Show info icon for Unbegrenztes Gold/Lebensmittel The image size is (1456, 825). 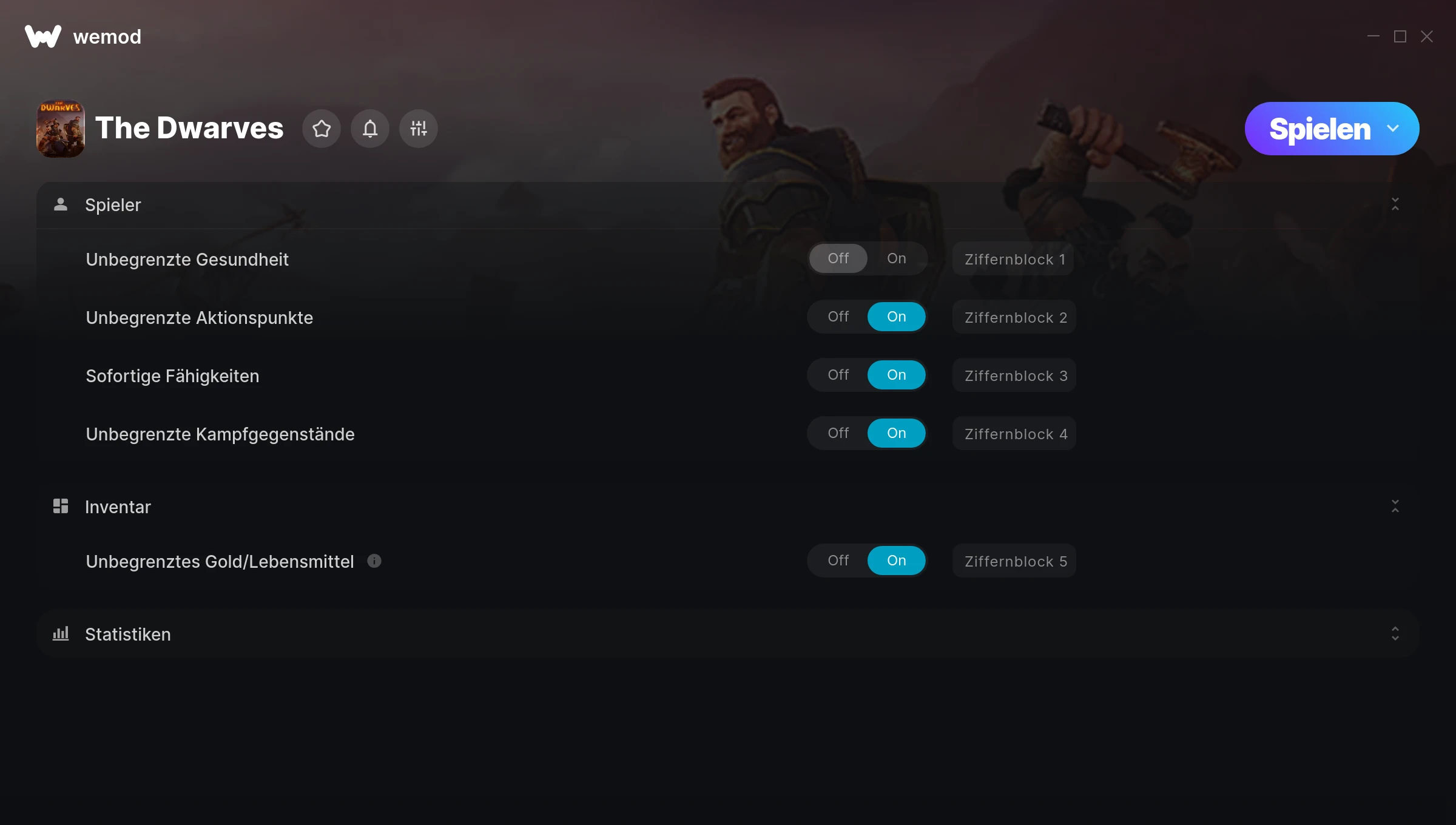coord(374,561)
